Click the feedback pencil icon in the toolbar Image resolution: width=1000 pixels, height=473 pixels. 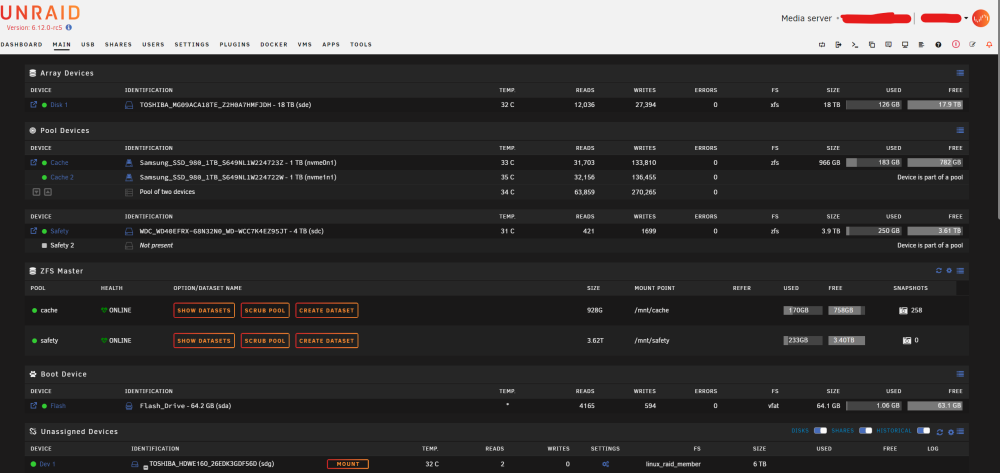point(972,45)
